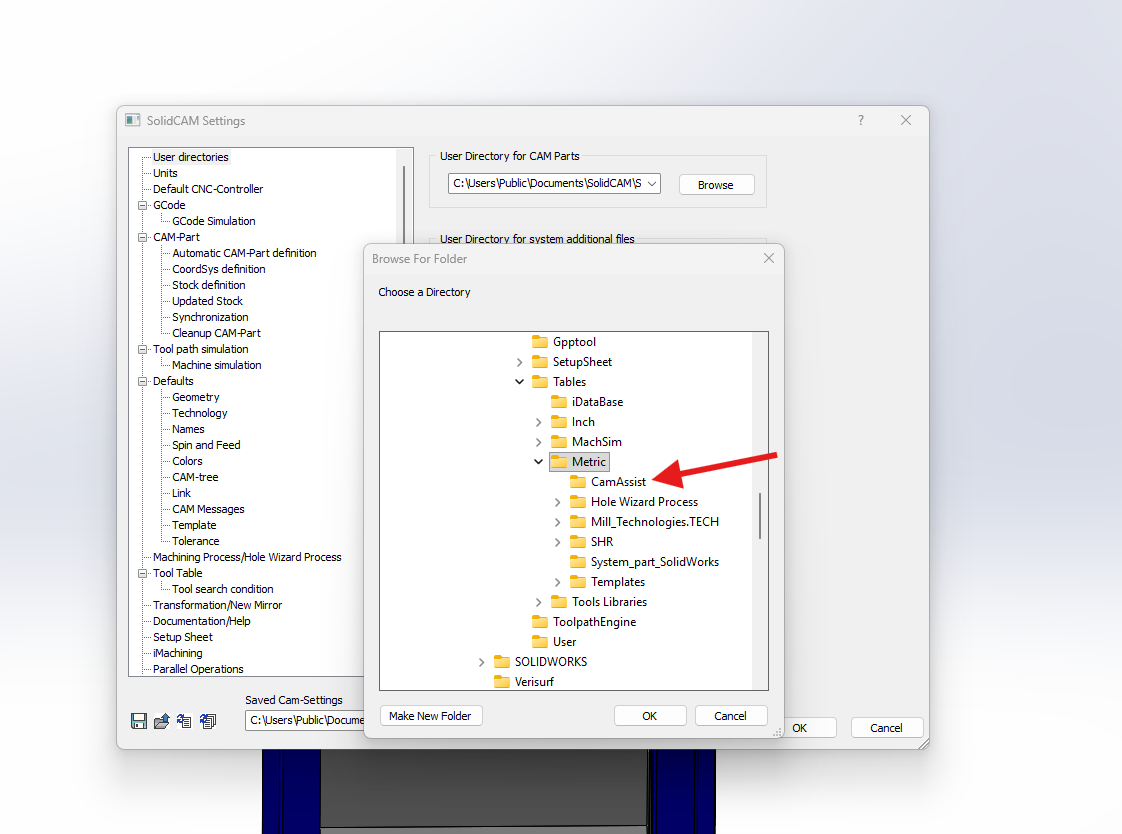Click the SolidCAM Settings help question mark
Viewport: 1122px width, 834px height.
coord(861,120)
